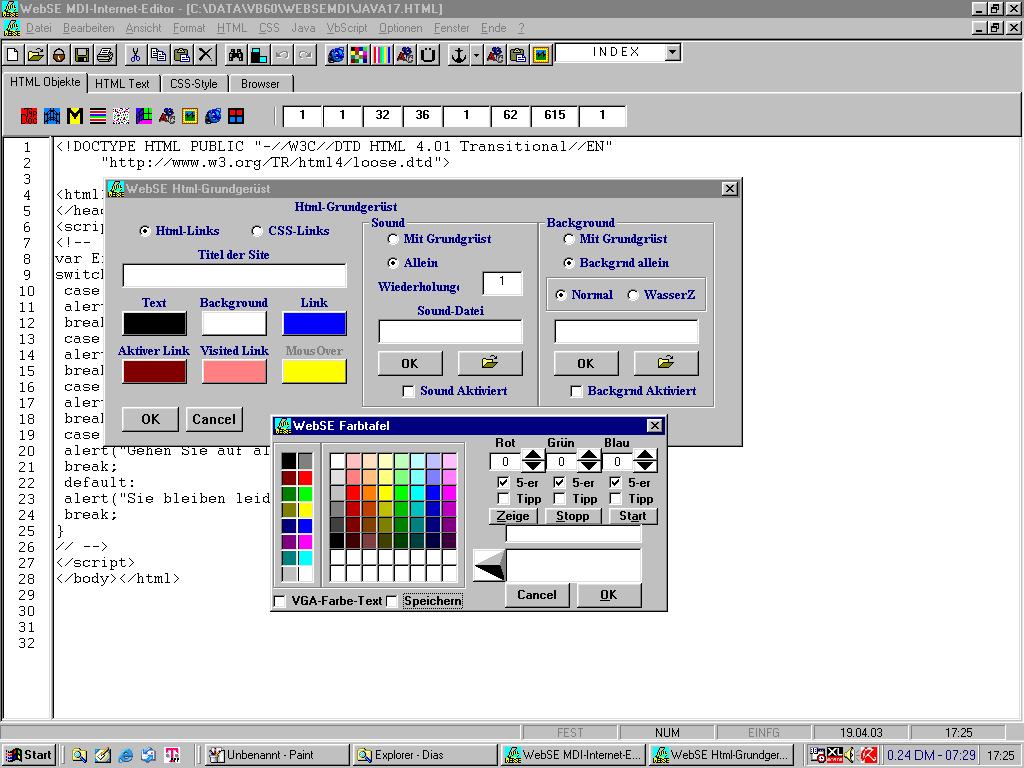Screen dimensions: 1024x768
Task: Decrease the Grün value with down arrow
Action: (x=589, y=466)
